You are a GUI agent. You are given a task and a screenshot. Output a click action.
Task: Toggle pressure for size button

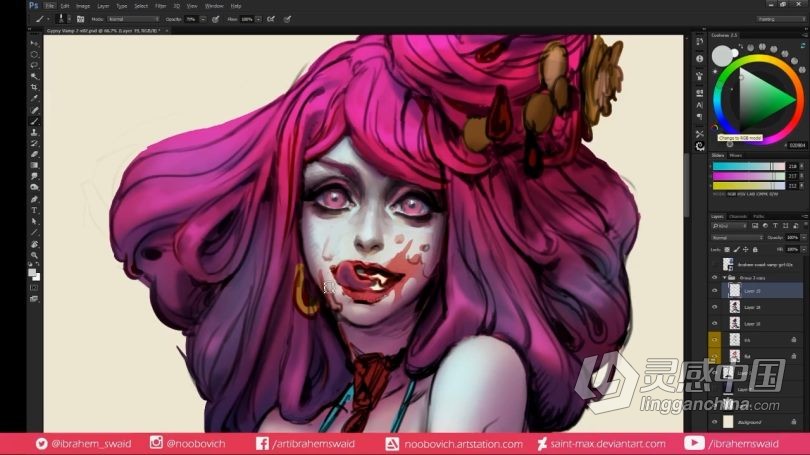pos(287,19)
